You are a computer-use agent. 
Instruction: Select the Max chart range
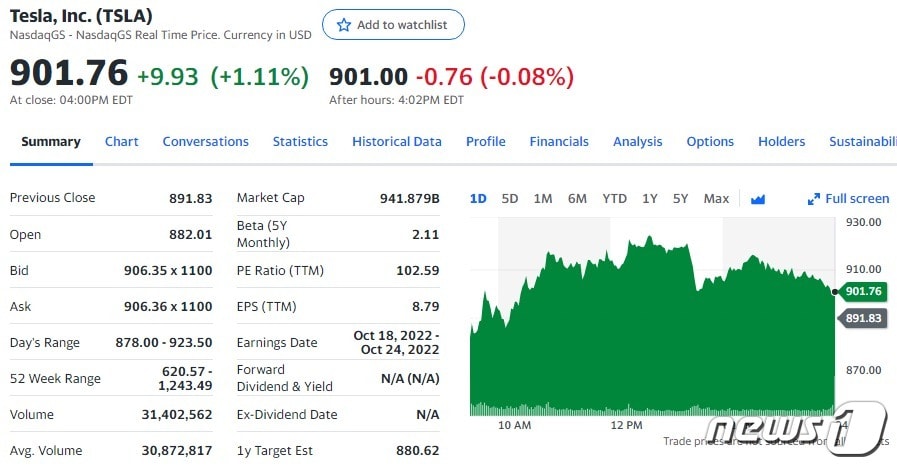(x=716, y=199)
